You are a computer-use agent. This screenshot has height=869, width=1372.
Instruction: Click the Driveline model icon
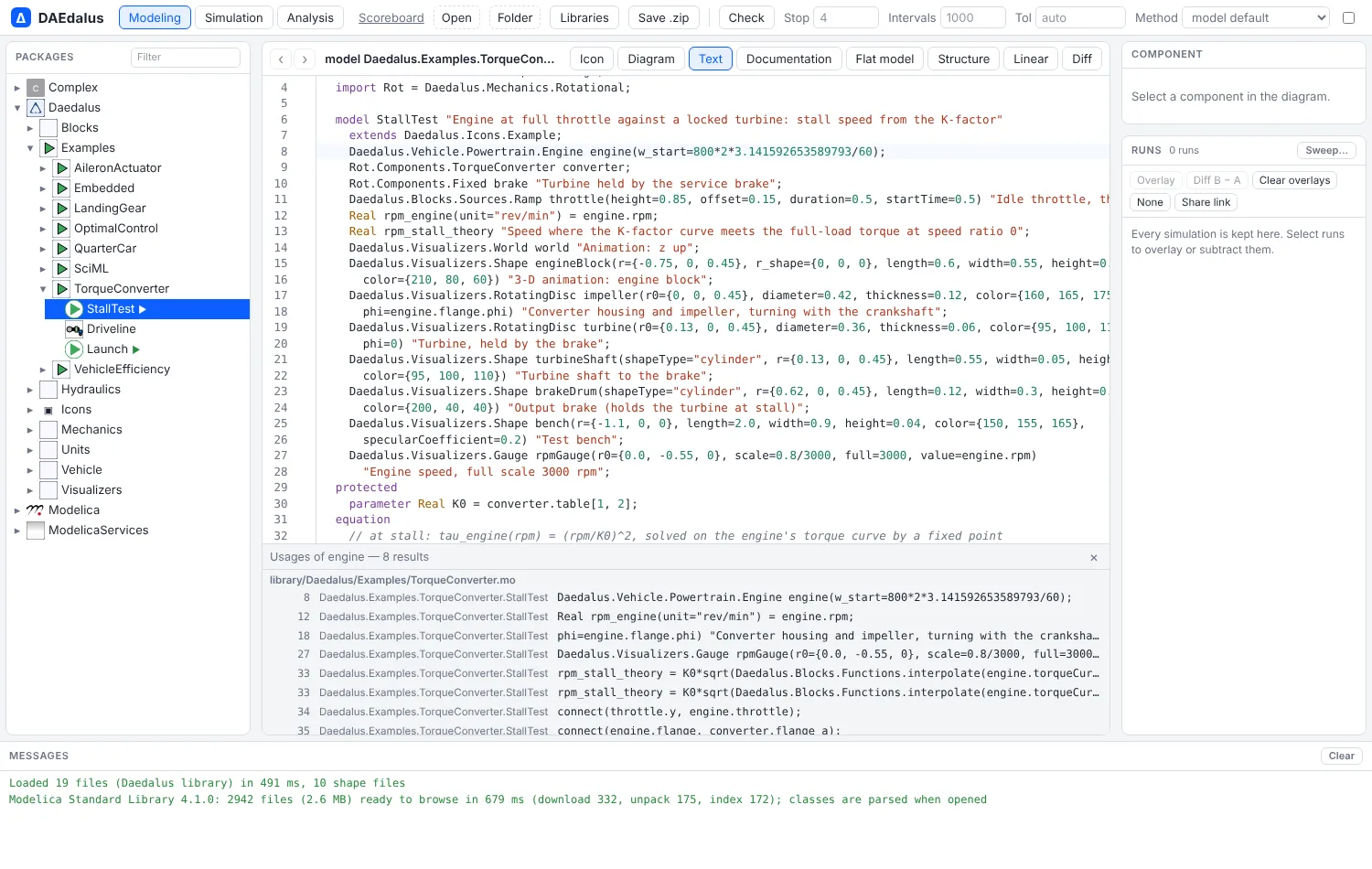pyautogui.click(x=74, y=329)
